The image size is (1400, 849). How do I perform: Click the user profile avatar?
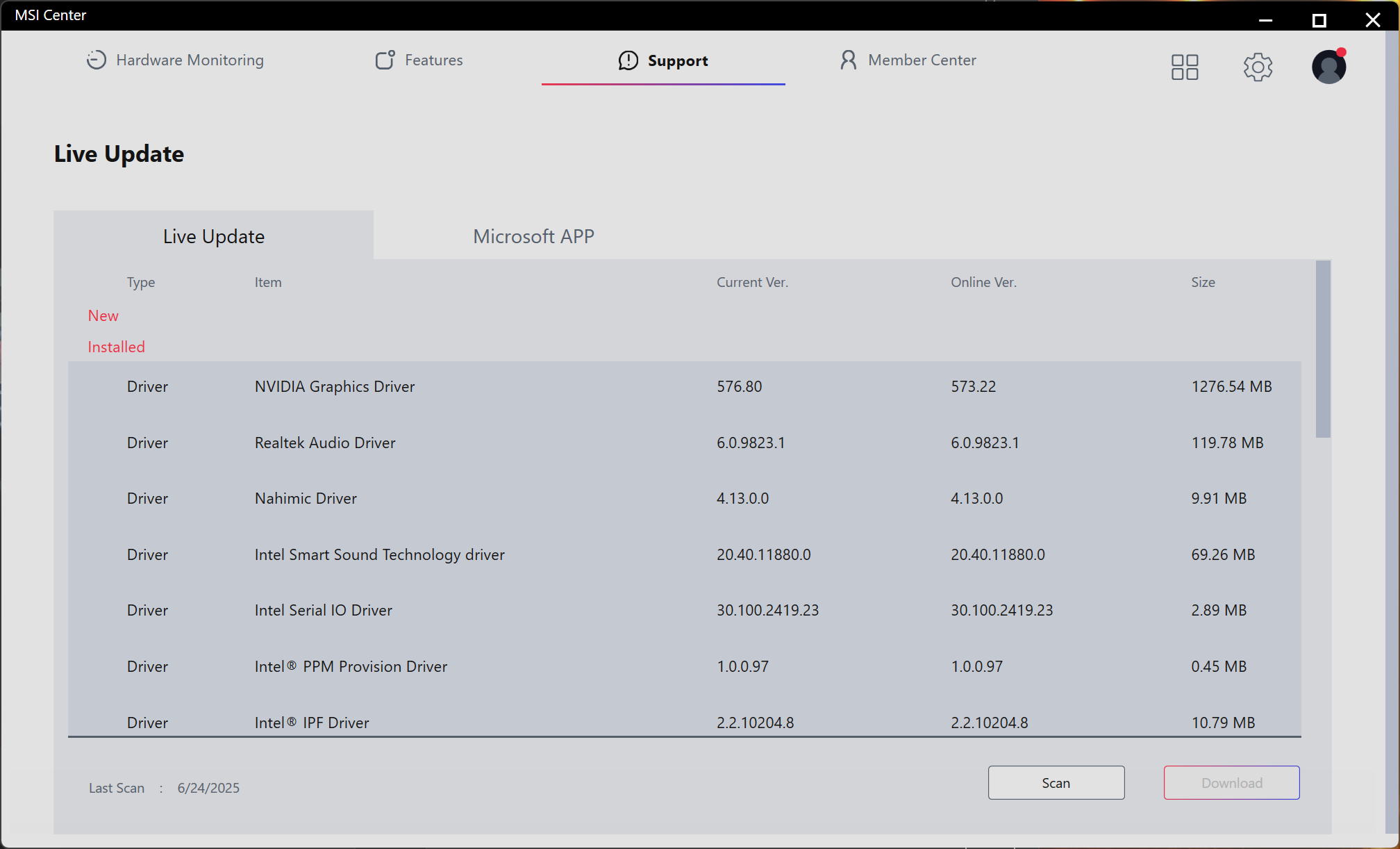click(x=1329, y=67)
